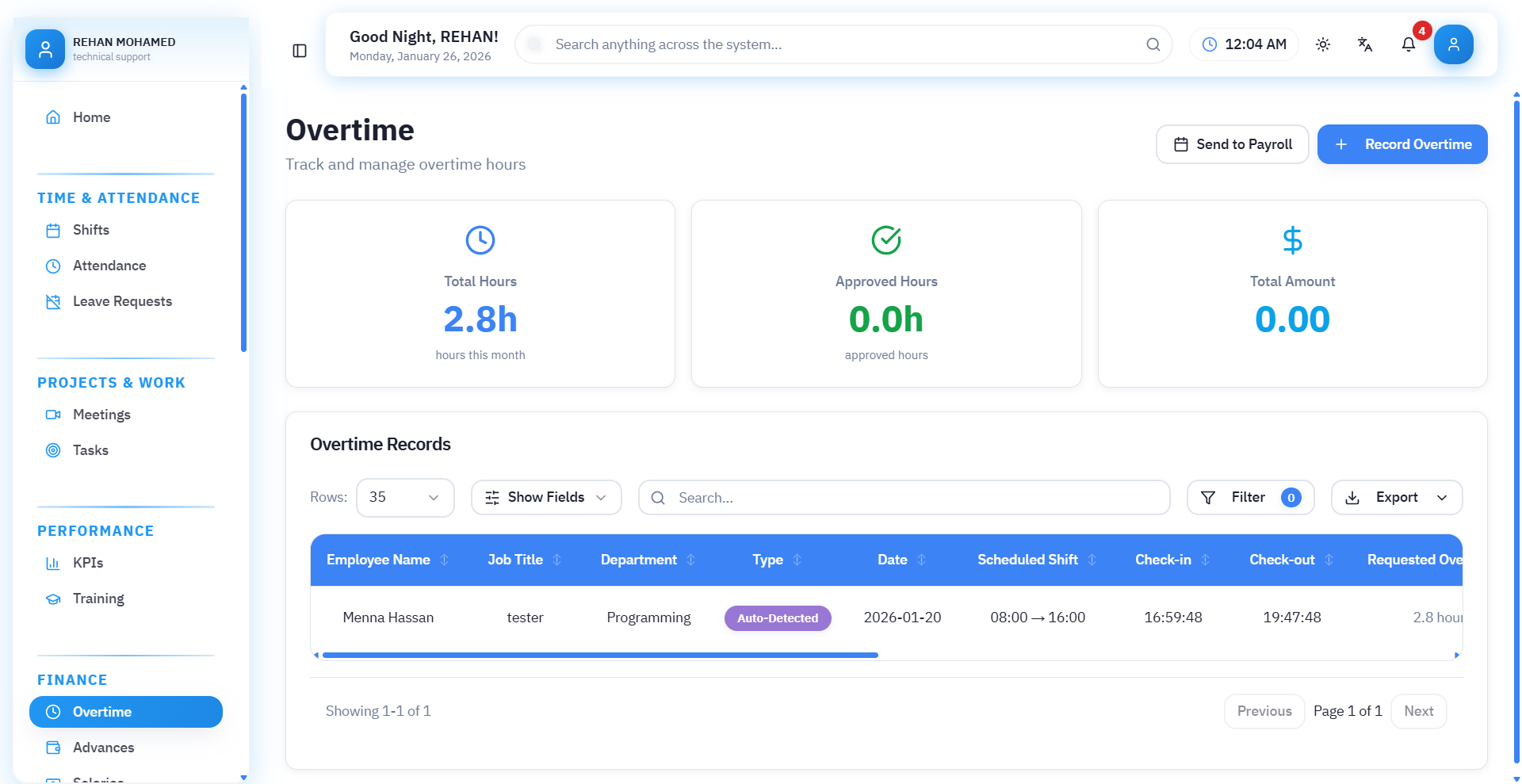This screenshot has height=784, width=1522.
Task: Sort by Employee Name column arrows
Action: [x=445, y=560]
